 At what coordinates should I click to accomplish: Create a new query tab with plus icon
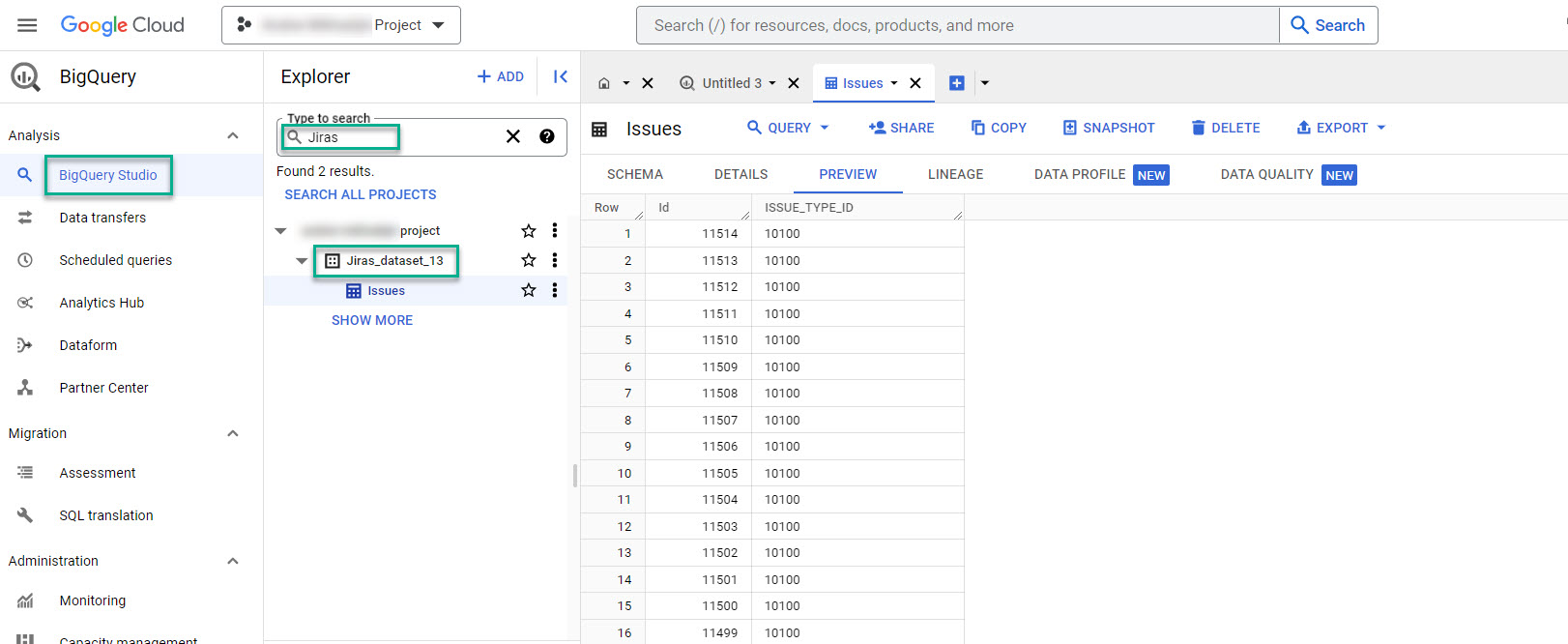[x=957, y=83]
